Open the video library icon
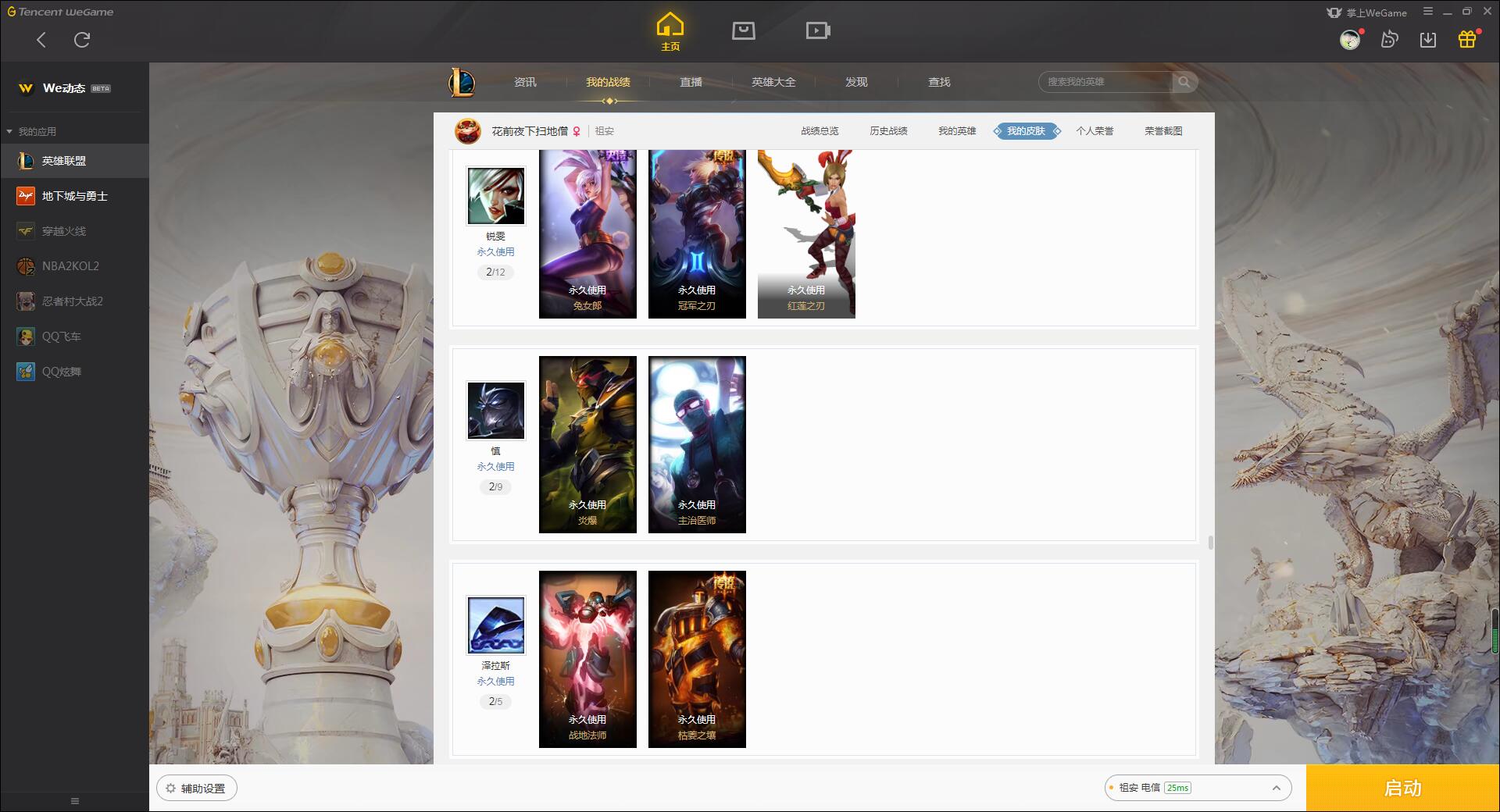The width and height of the screenshot is (1500, 812). click(818, 30)
